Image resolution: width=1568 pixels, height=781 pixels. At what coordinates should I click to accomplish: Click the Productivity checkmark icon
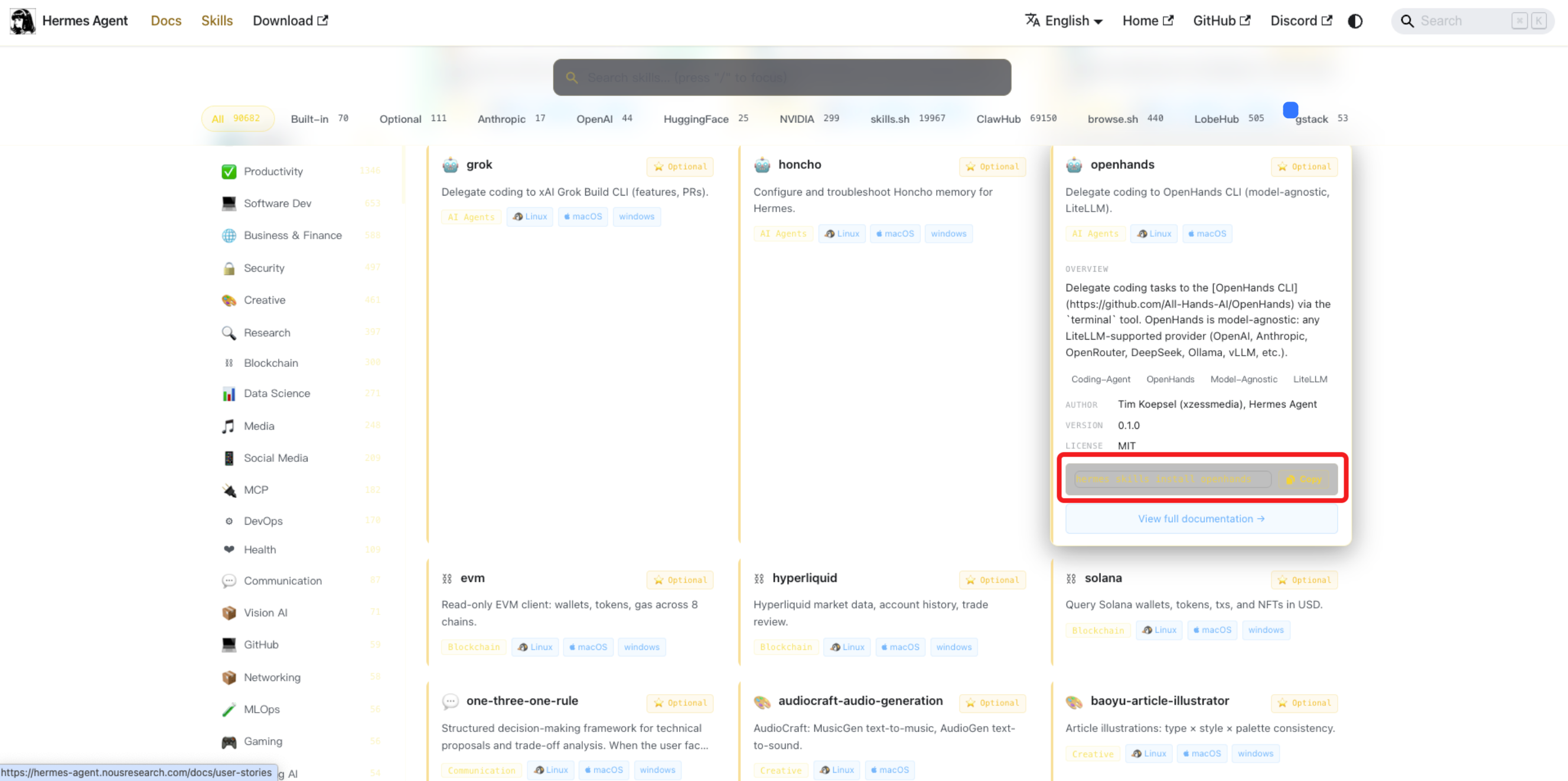229,172
